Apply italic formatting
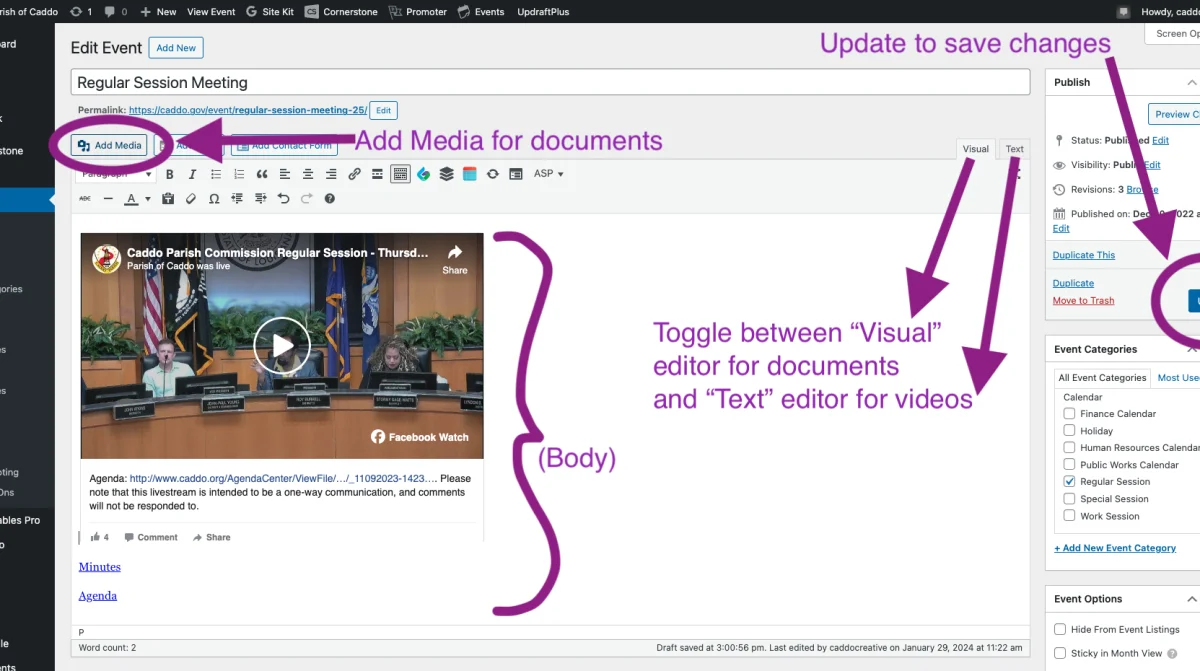 tap(193, 174)
